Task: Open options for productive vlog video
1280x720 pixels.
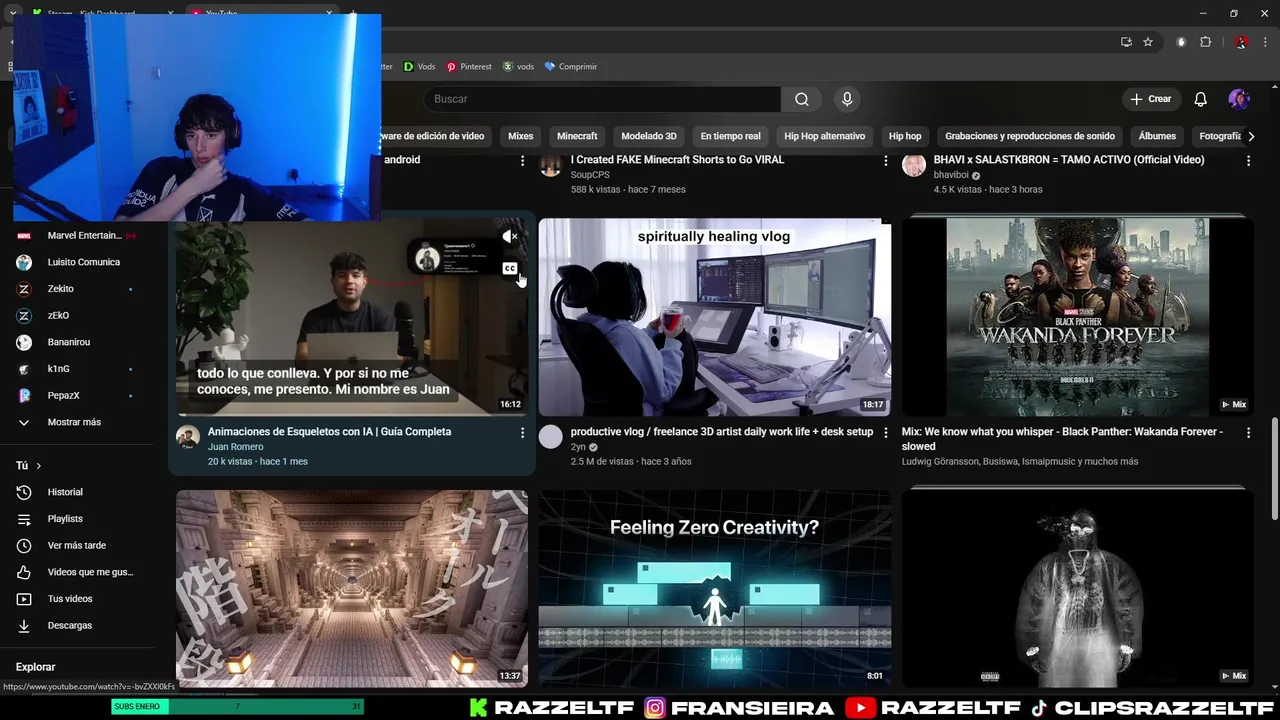Action: tap(885, 432)
